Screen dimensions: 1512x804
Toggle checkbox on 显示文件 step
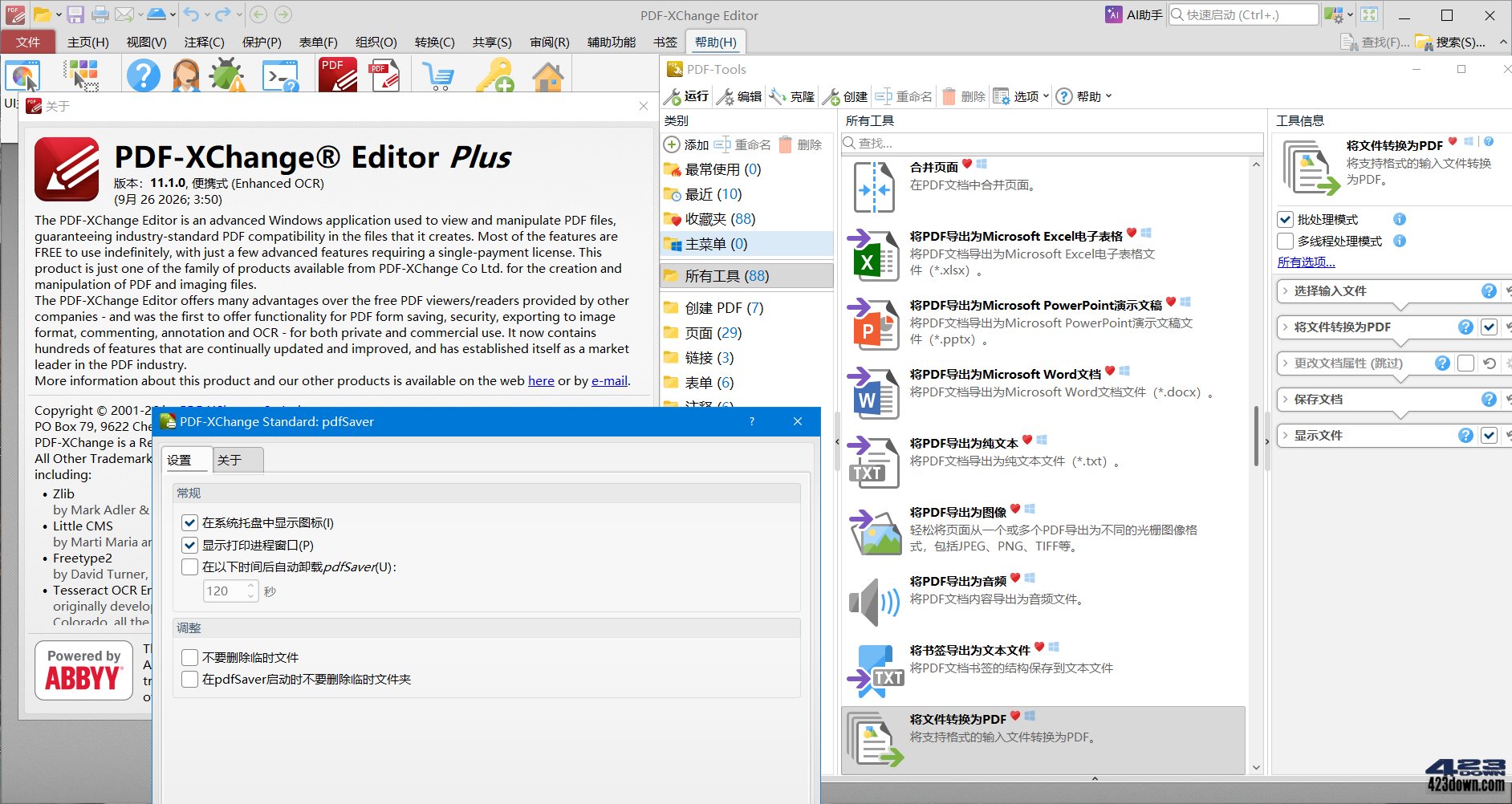(1490, 435)
